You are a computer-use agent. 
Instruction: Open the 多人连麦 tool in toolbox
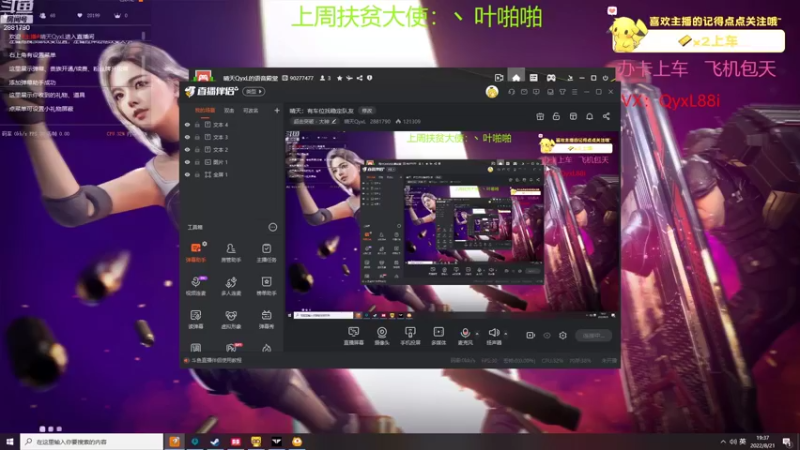point(231,286)
